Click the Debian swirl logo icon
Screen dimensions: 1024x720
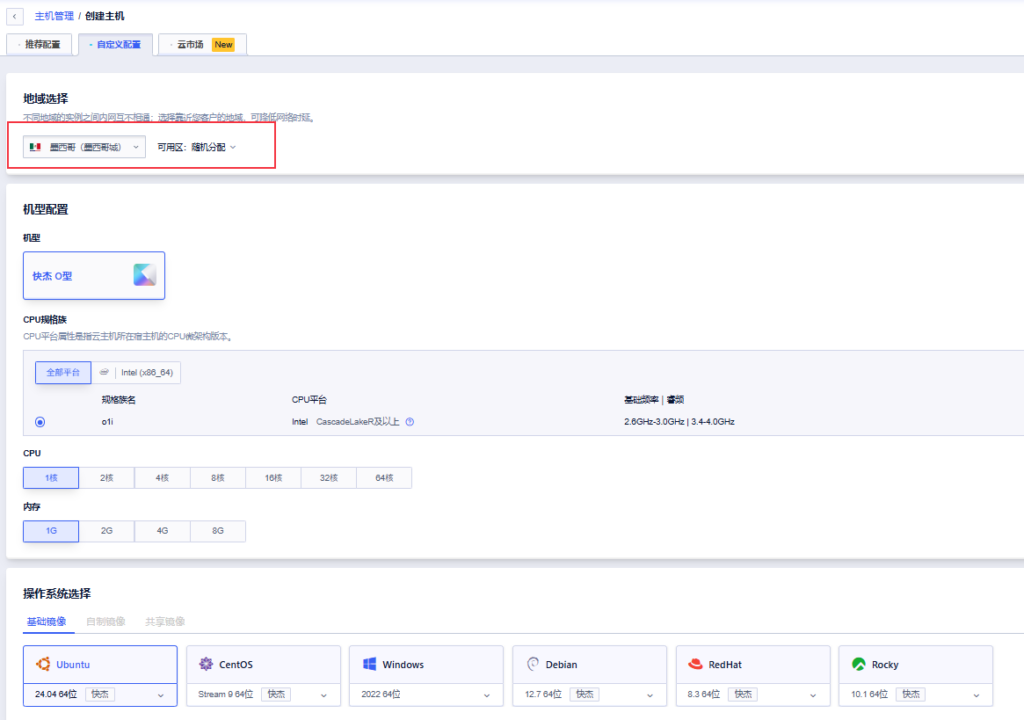[x=533, y=664]
